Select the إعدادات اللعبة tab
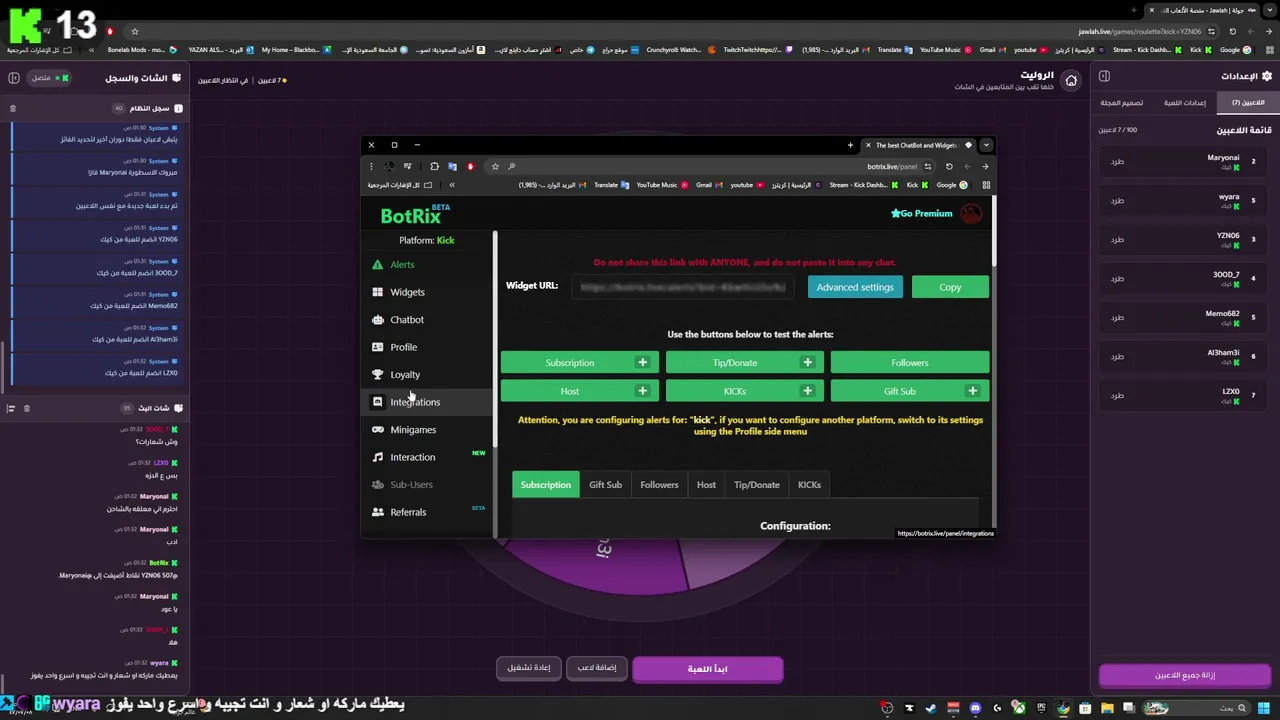This screenshot has width=1280, height=720. click(1185, 103)
